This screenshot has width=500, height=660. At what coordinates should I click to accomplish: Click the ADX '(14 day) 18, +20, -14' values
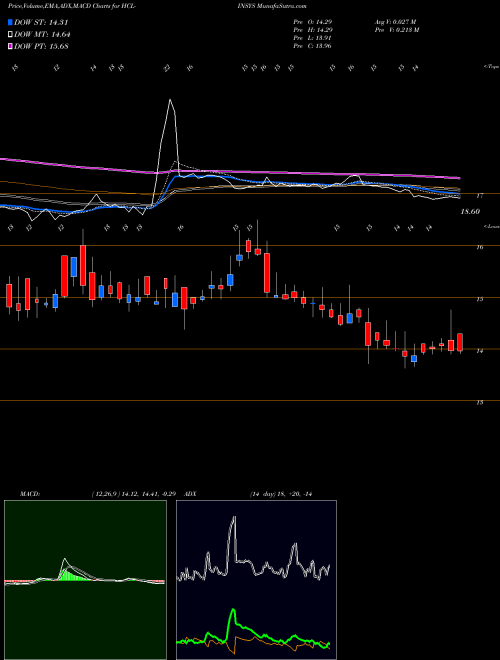coord(281,494)
